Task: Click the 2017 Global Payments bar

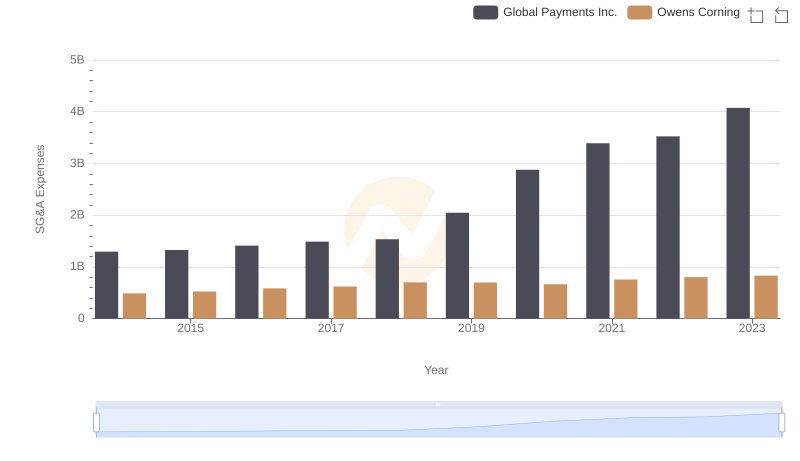Action: (x=317, y=280)
